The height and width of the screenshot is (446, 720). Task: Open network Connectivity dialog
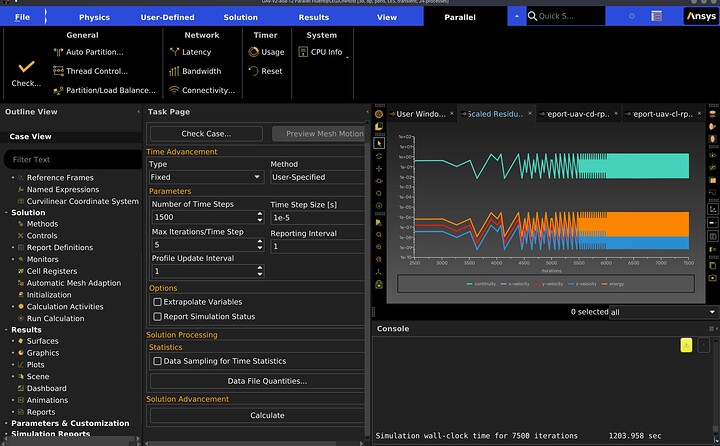[202, 90]
